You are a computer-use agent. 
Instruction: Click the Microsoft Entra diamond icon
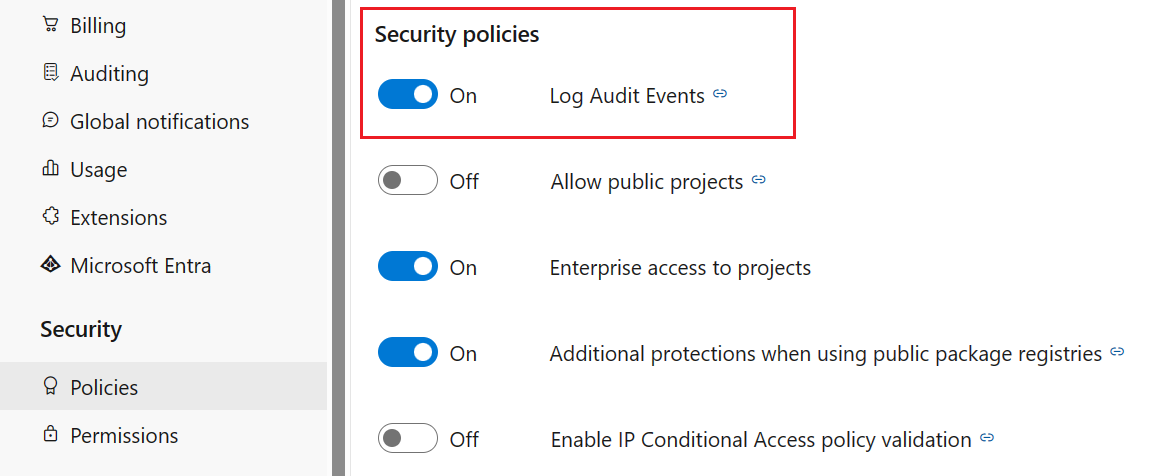(x=50, y=265)
